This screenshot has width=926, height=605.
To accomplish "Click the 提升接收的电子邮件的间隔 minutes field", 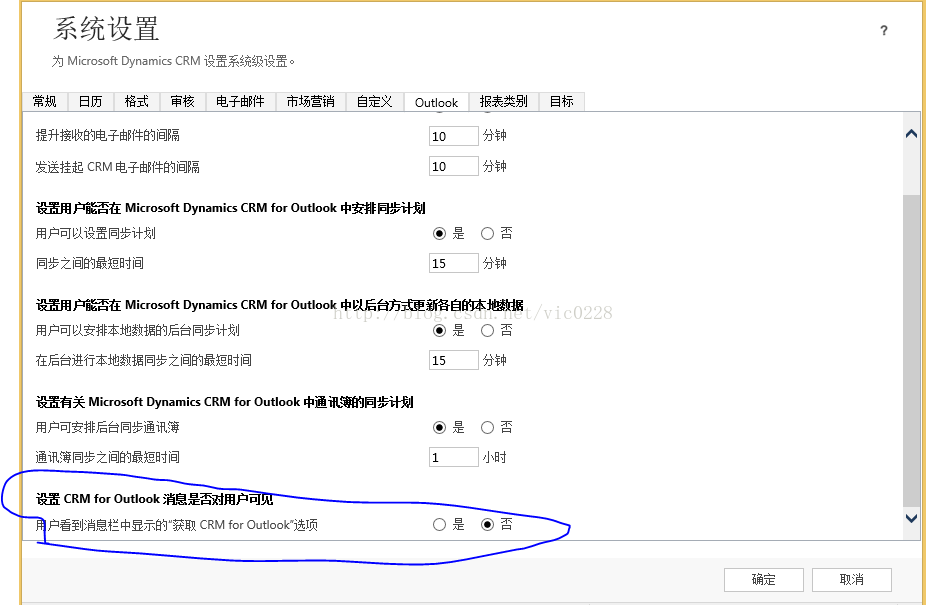I will [454, 136].
